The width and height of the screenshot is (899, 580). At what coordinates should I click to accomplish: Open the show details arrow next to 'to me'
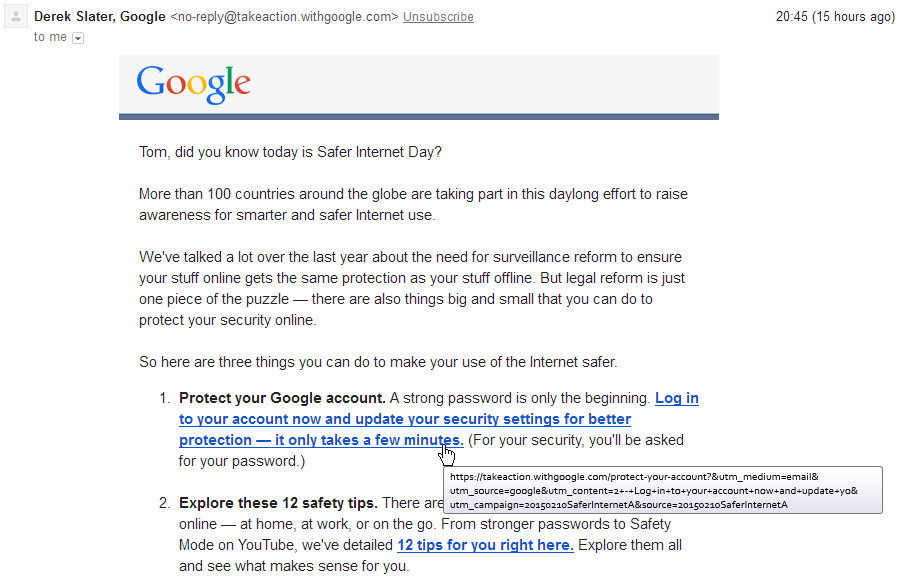[77, 36]
